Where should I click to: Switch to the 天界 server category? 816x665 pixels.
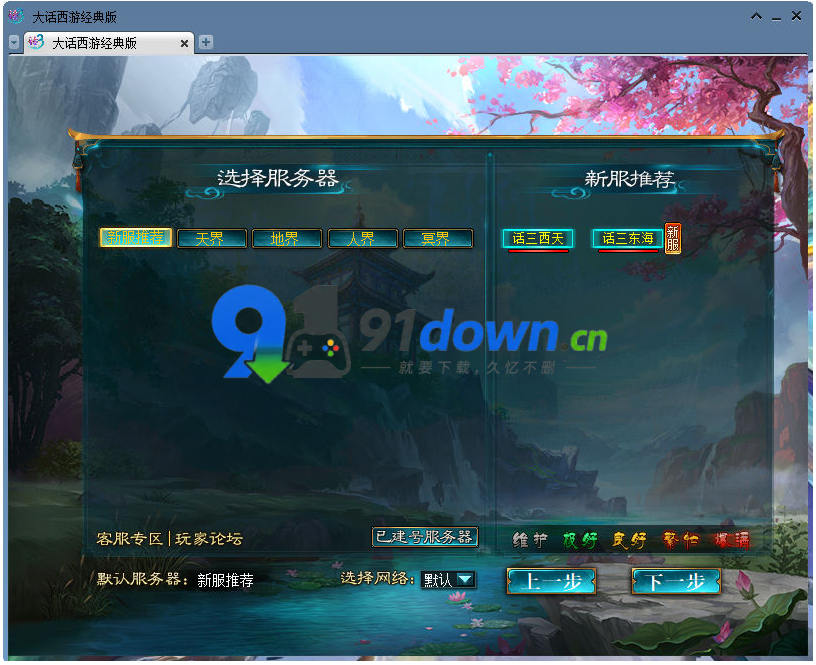point(211,238)
